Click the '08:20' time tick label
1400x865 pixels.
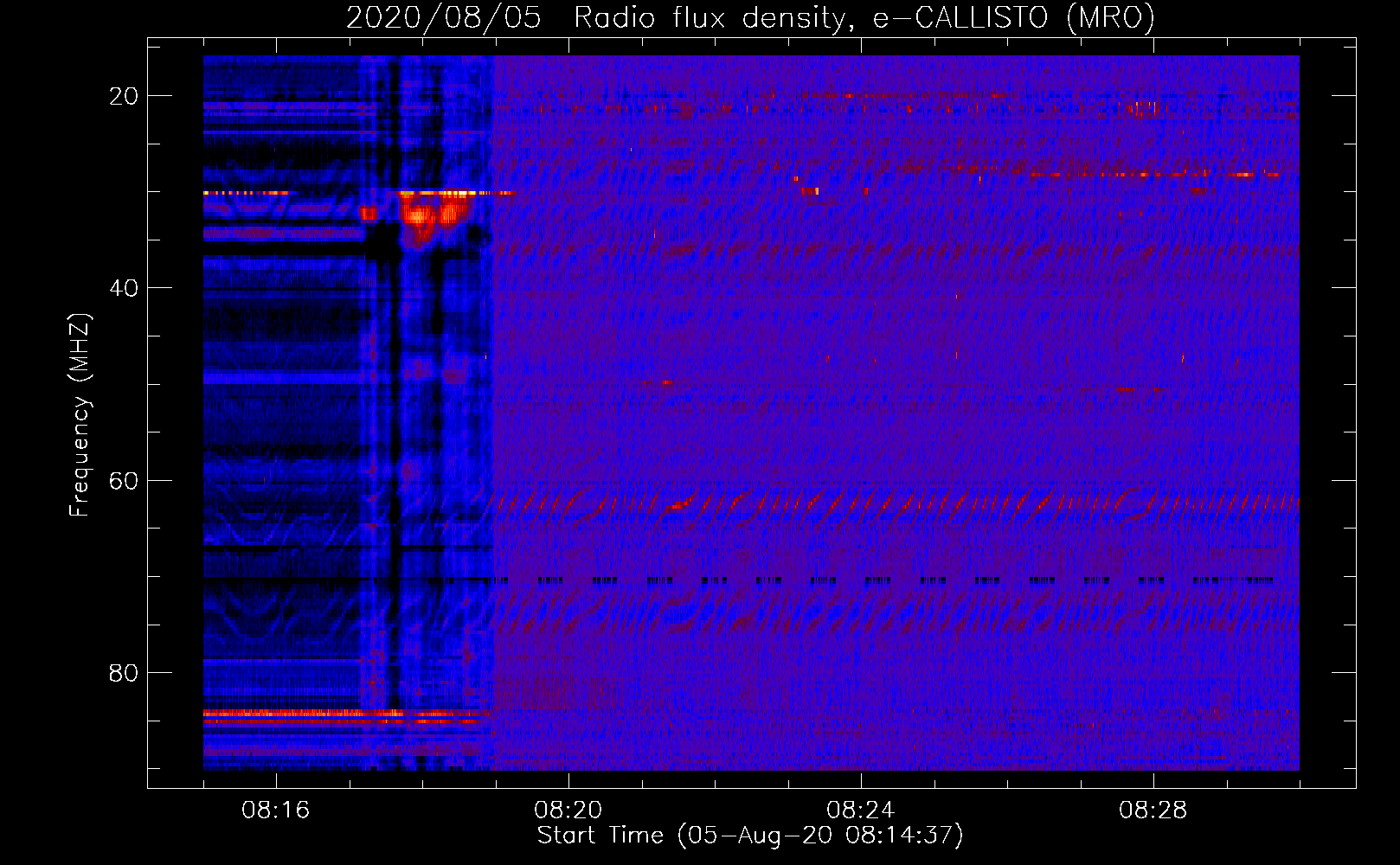(568, 811)
